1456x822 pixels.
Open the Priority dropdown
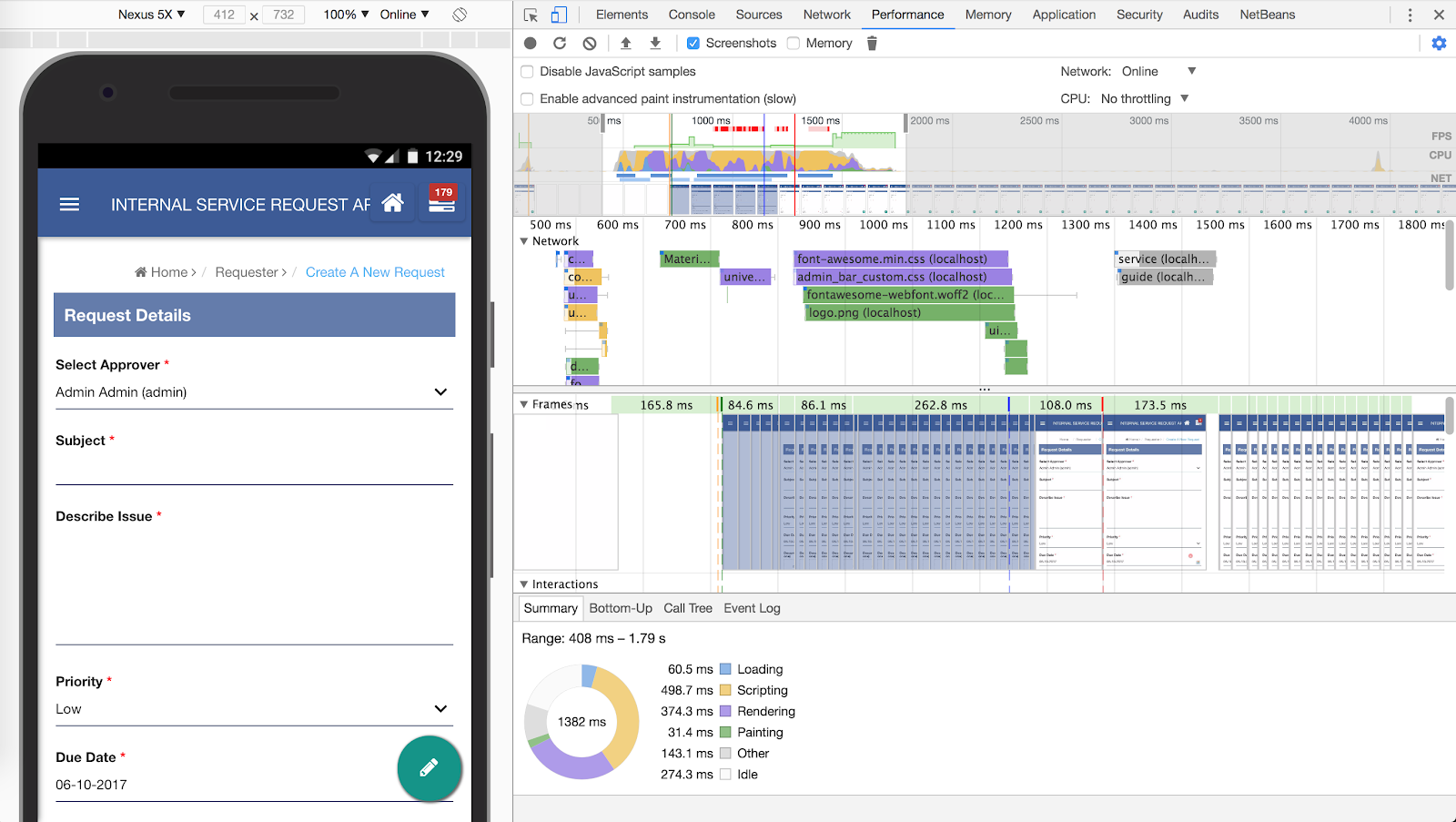(x=254, y=709)
